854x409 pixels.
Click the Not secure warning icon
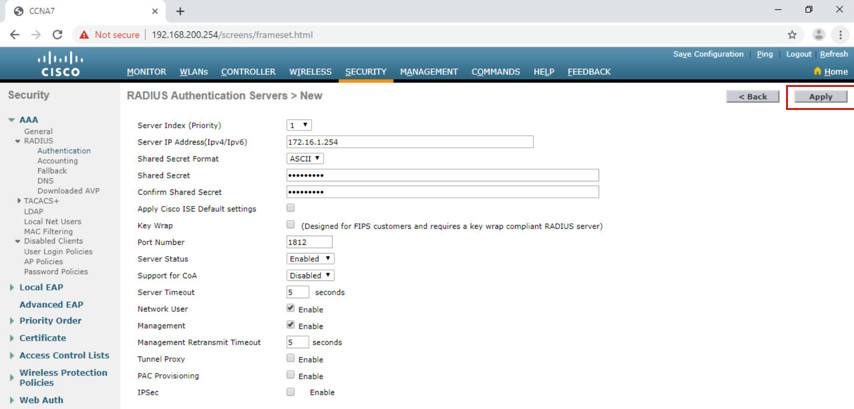84,35
